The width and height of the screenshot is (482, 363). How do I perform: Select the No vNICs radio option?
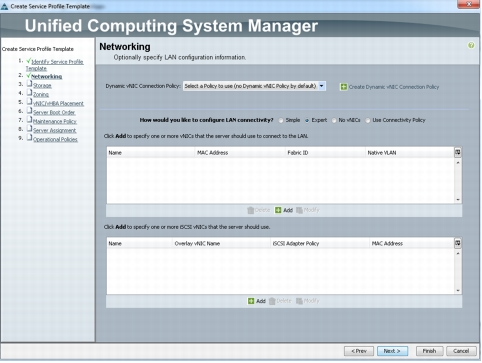(x=334, y=120)
